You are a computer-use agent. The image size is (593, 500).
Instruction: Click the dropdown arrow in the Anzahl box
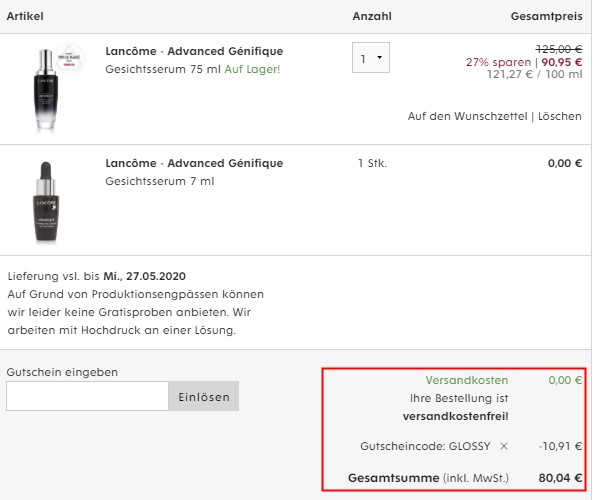point(379,57)
